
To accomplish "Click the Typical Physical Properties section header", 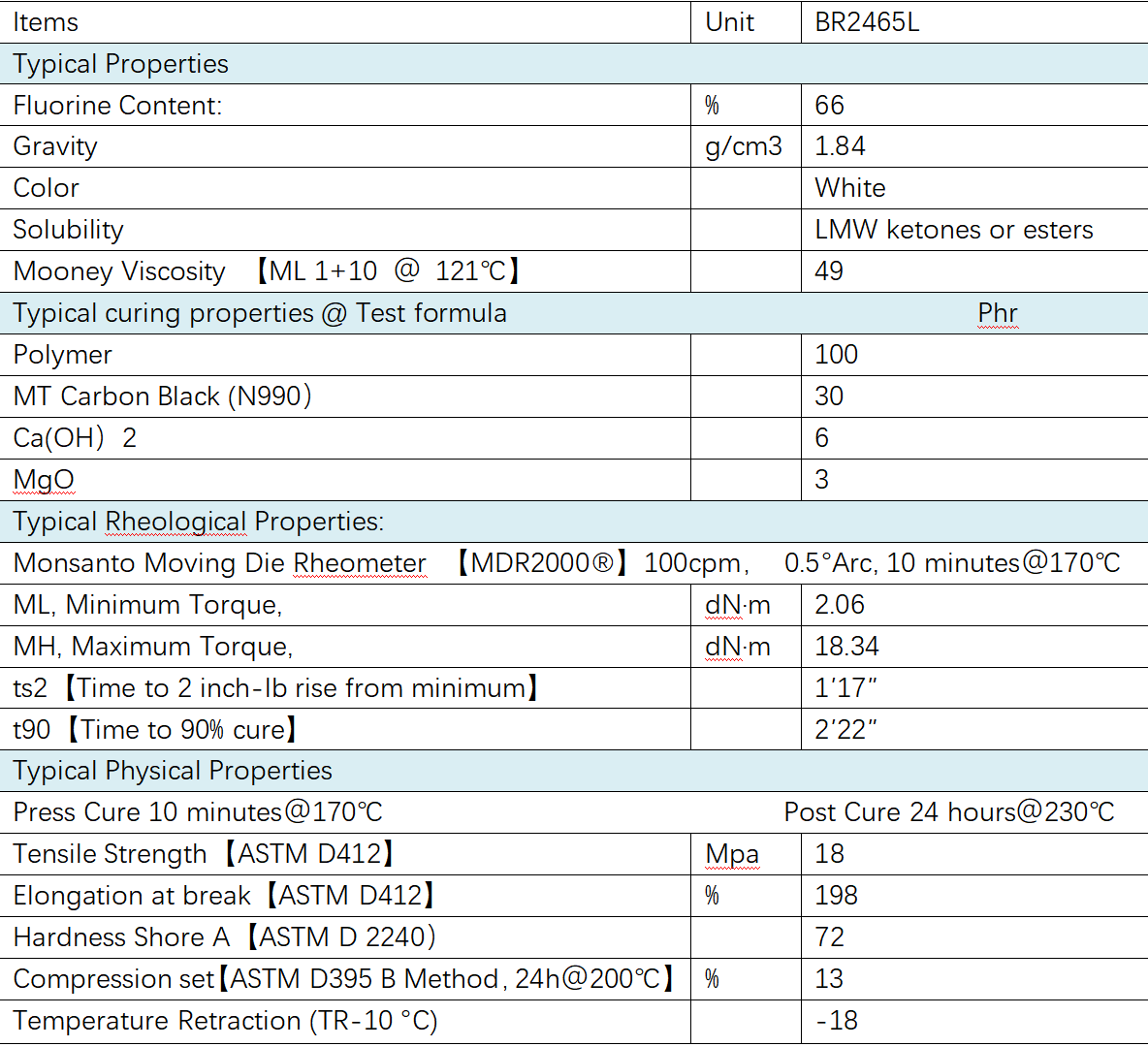I will pos(173,771).
